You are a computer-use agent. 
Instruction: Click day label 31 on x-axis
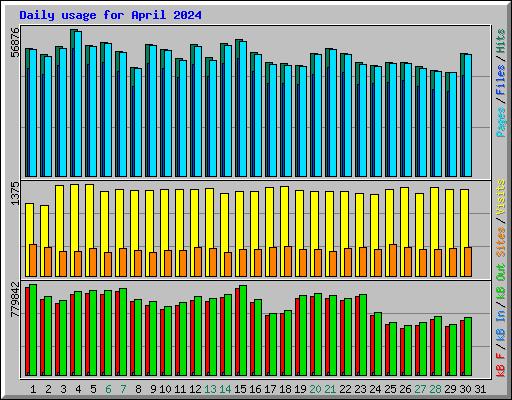[x=480, y=389]
